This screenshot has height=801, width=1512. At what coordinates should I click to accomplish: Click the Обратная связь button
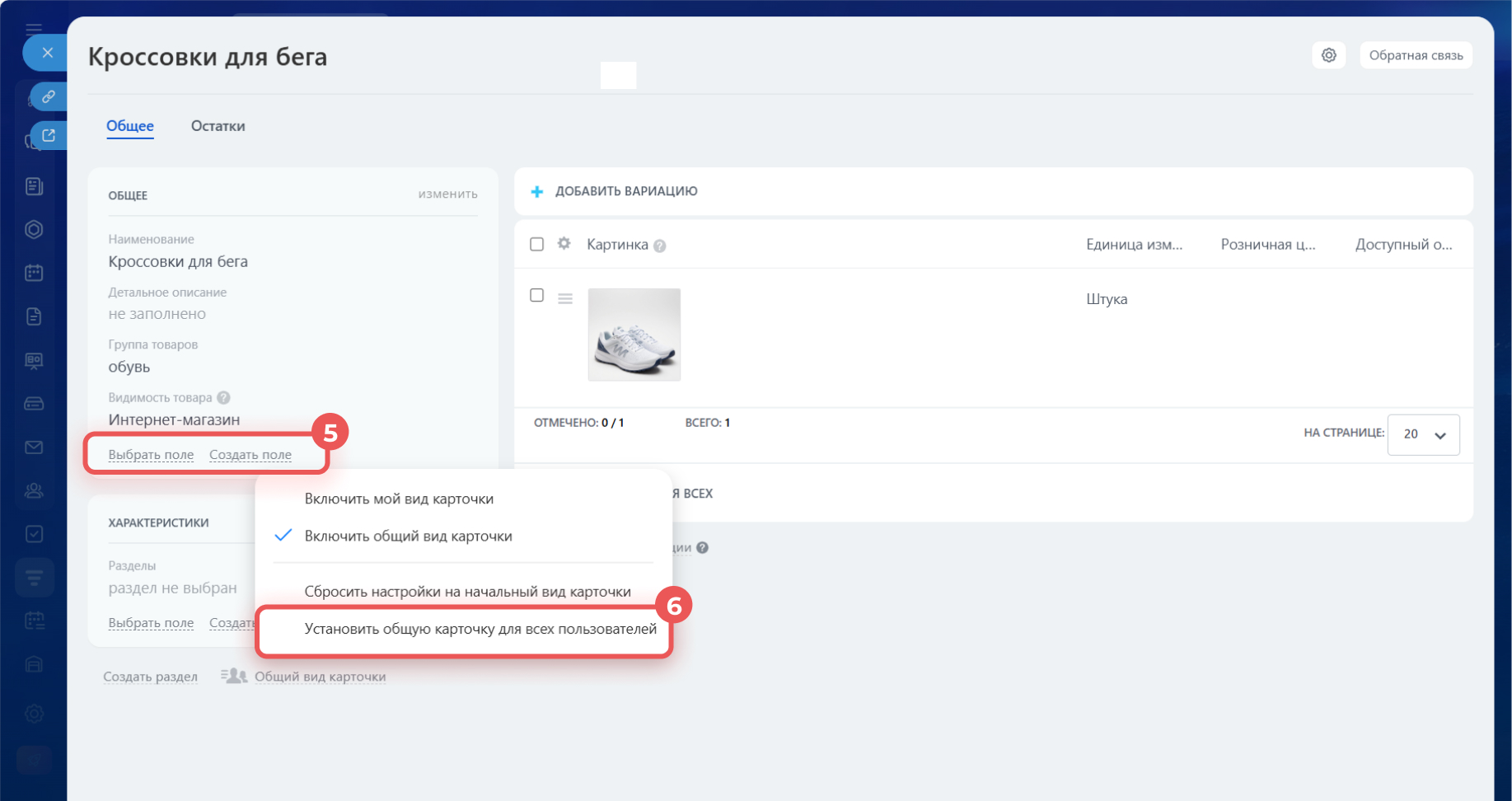click(x=1415, y=55)
